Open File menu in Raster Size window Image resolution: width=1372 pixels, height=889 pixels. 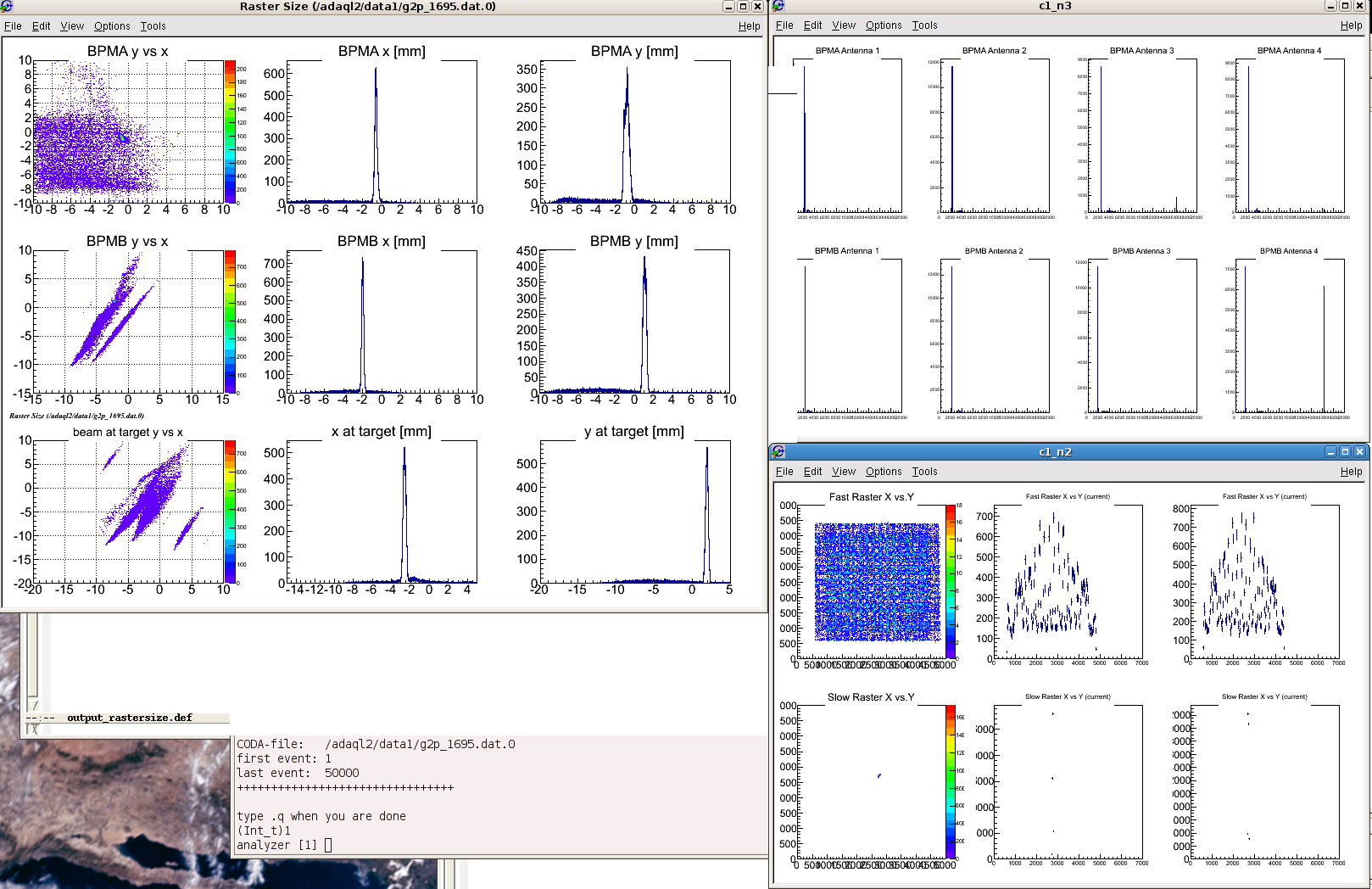(x=13, y=26)
